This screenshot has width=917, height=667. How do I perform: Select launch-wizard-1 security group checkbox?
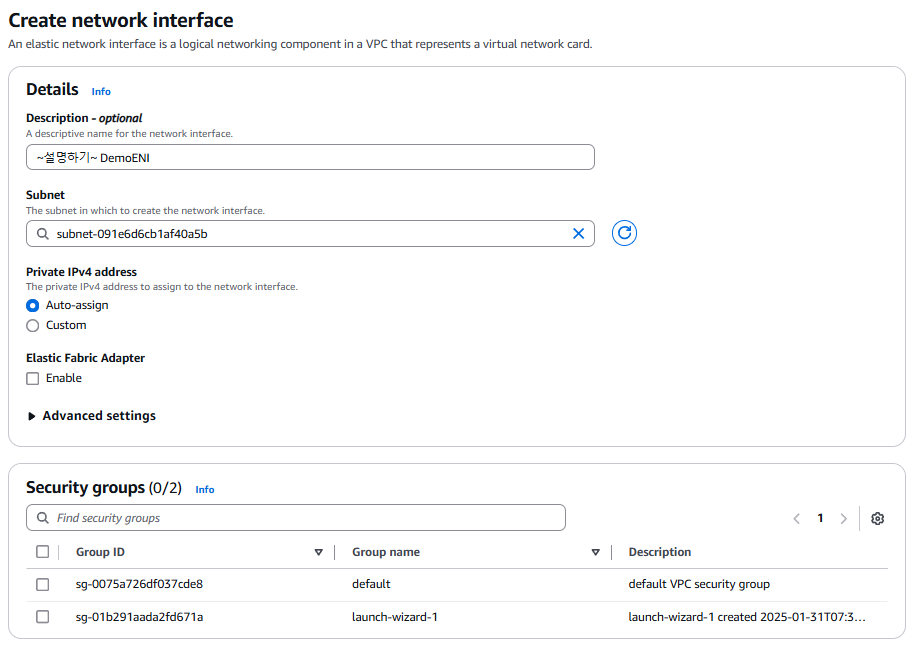[42, 617]
